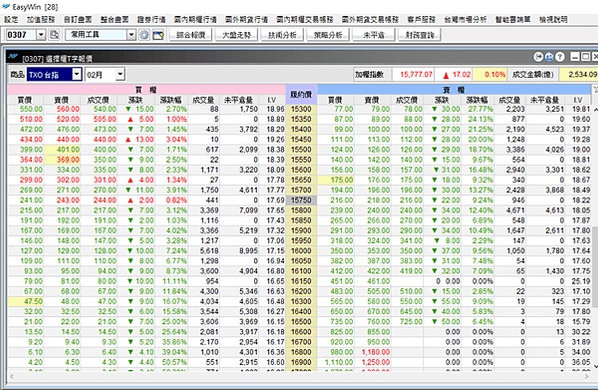The image size is (598, 390).
Task: Click the EasyWin logo in panel title
Action: (x=14, y=57)
